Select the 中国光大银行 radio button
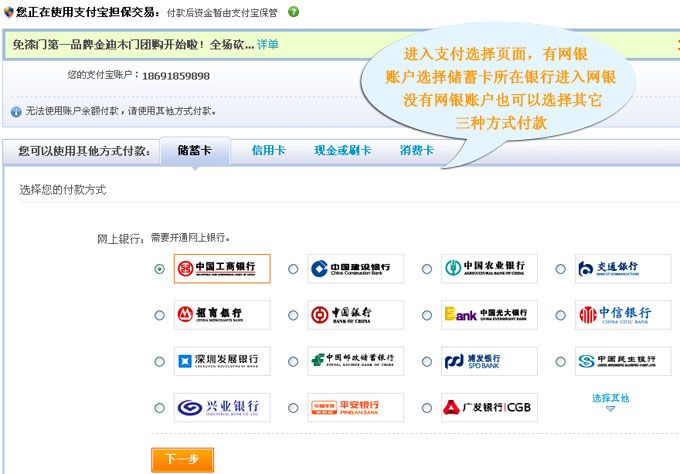This screenshot has width=680, height=474. pyautogui.click(x=427, y=315)
